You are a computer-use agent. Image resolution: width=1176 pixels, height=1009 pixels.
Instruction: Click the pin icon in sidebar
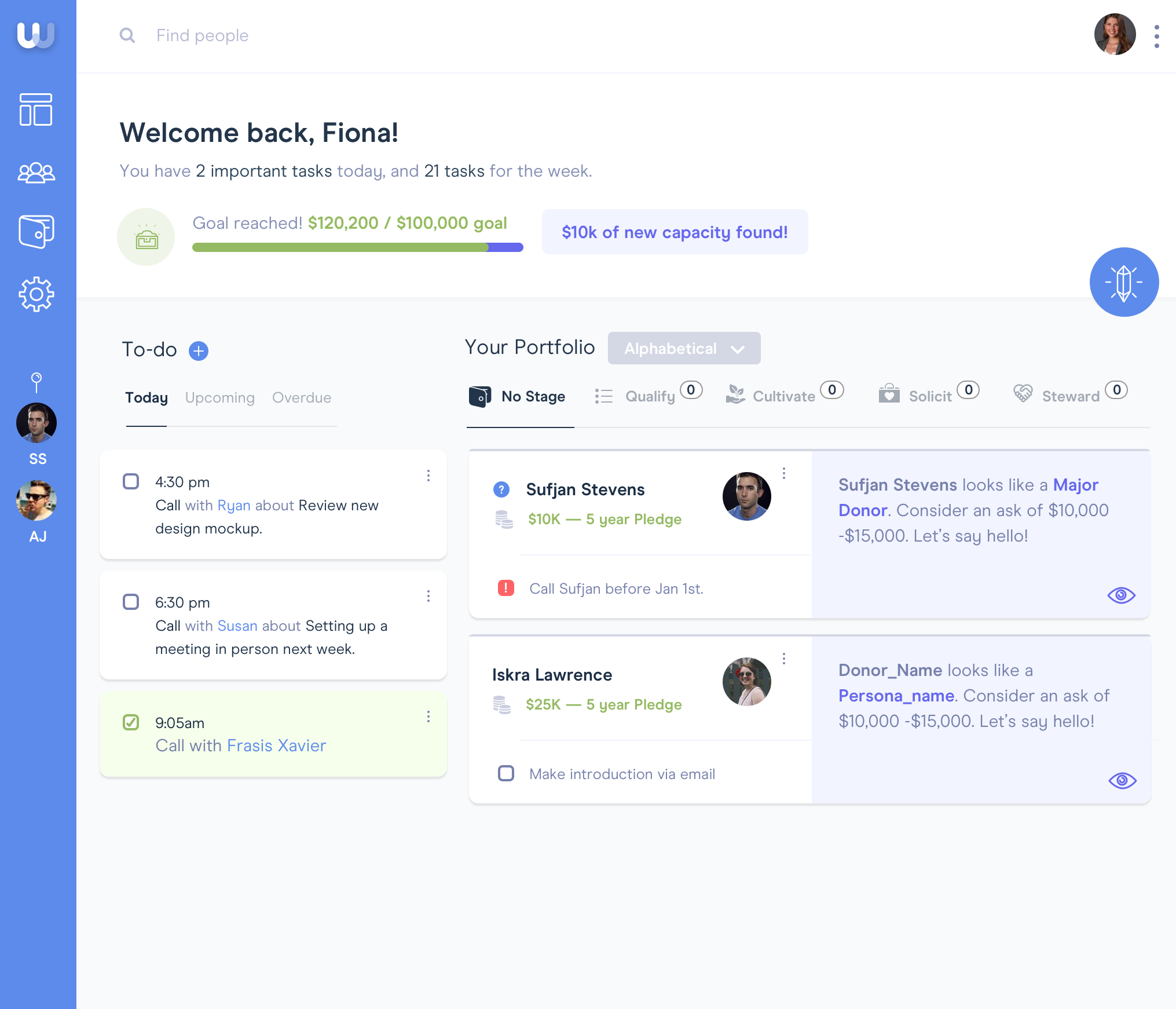[x=36, y=382]
